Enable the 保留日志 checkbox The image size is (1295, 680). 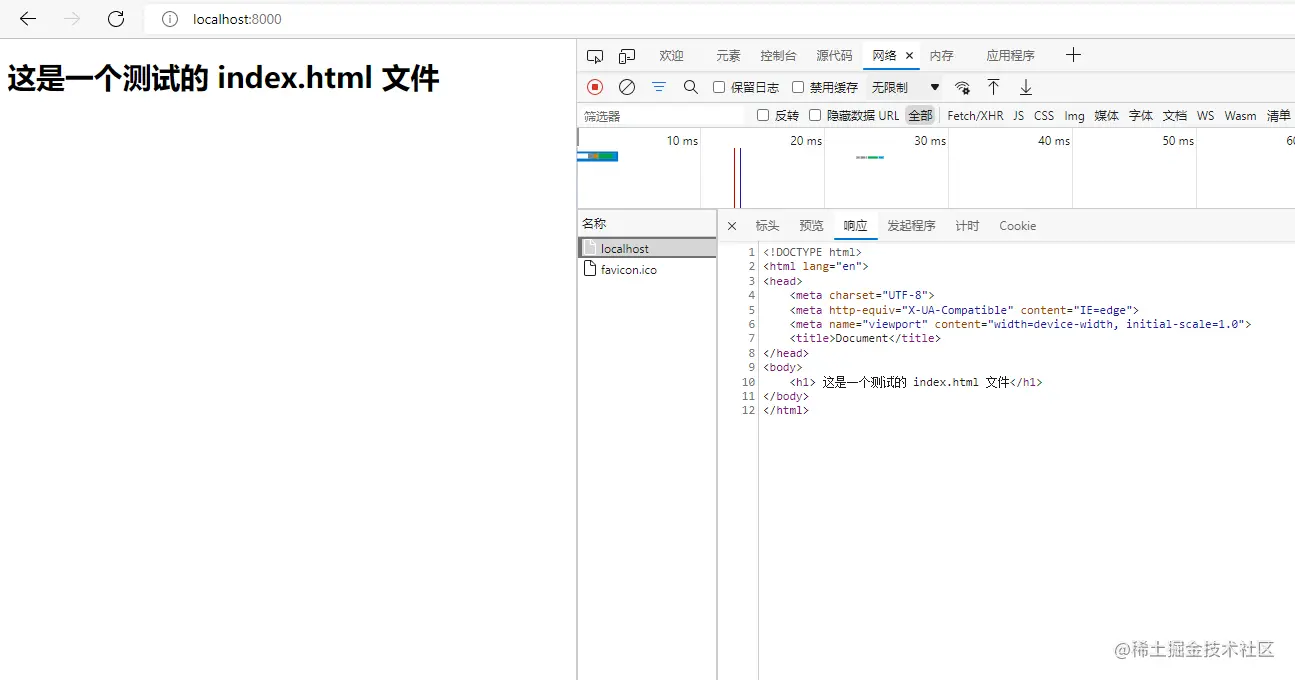(x=718, y=87)
